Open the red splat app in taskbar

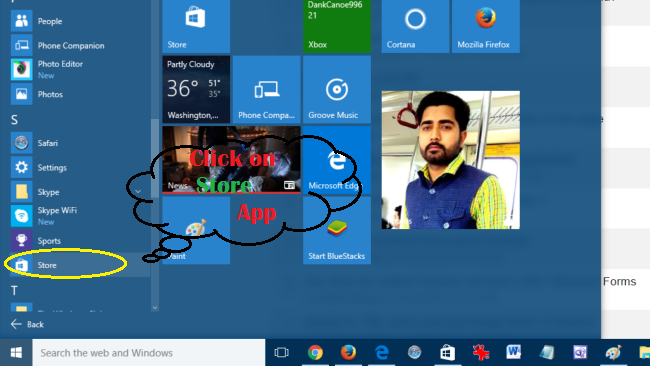click(481, 353)
